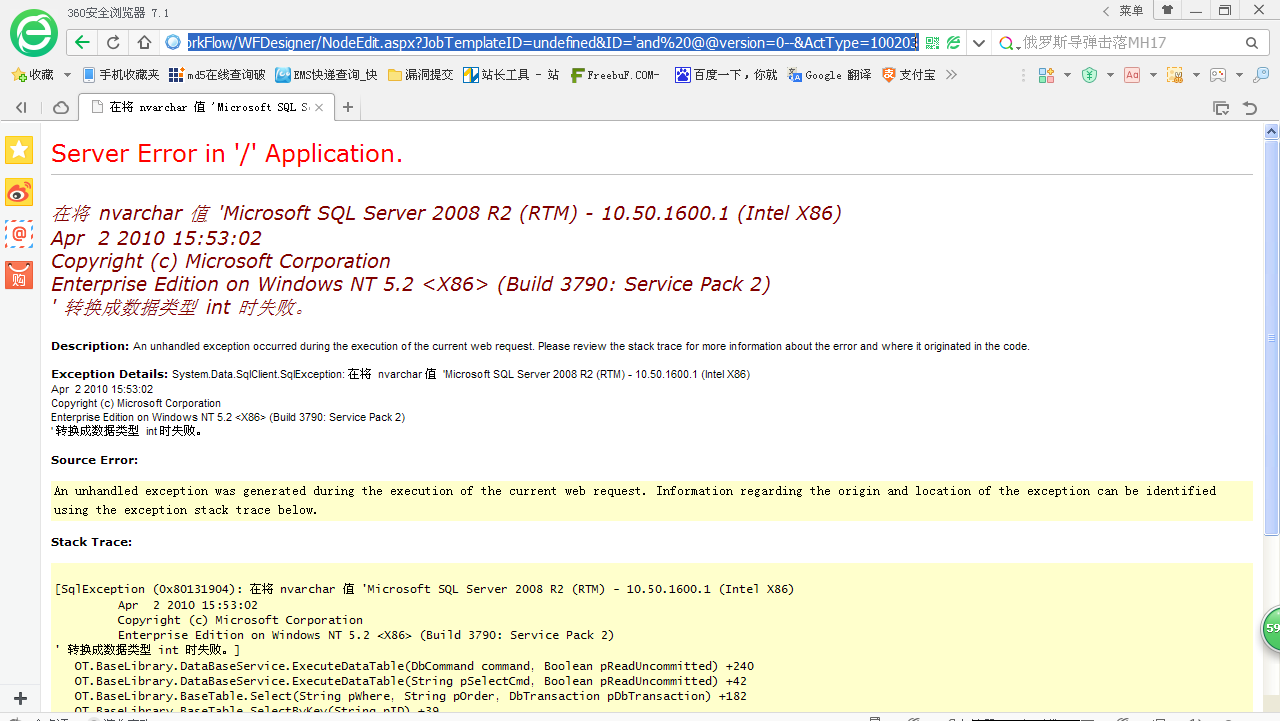This screenshot has width=1280, height=721.
Task: Open the Google 翻译 bookmark
Action: (829, 75)
